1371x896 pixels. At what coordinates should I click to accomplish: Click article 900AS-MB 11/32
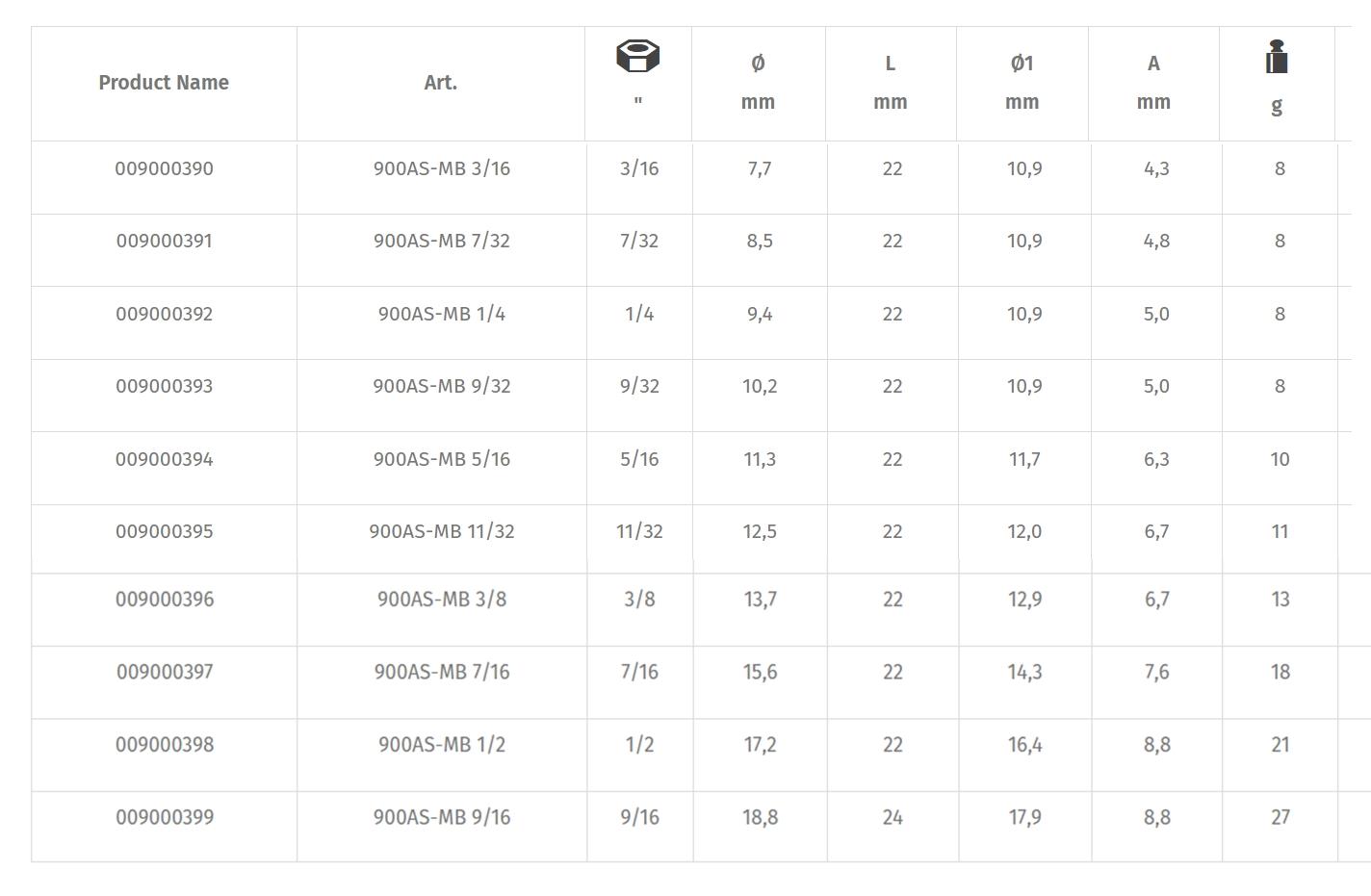442,532
